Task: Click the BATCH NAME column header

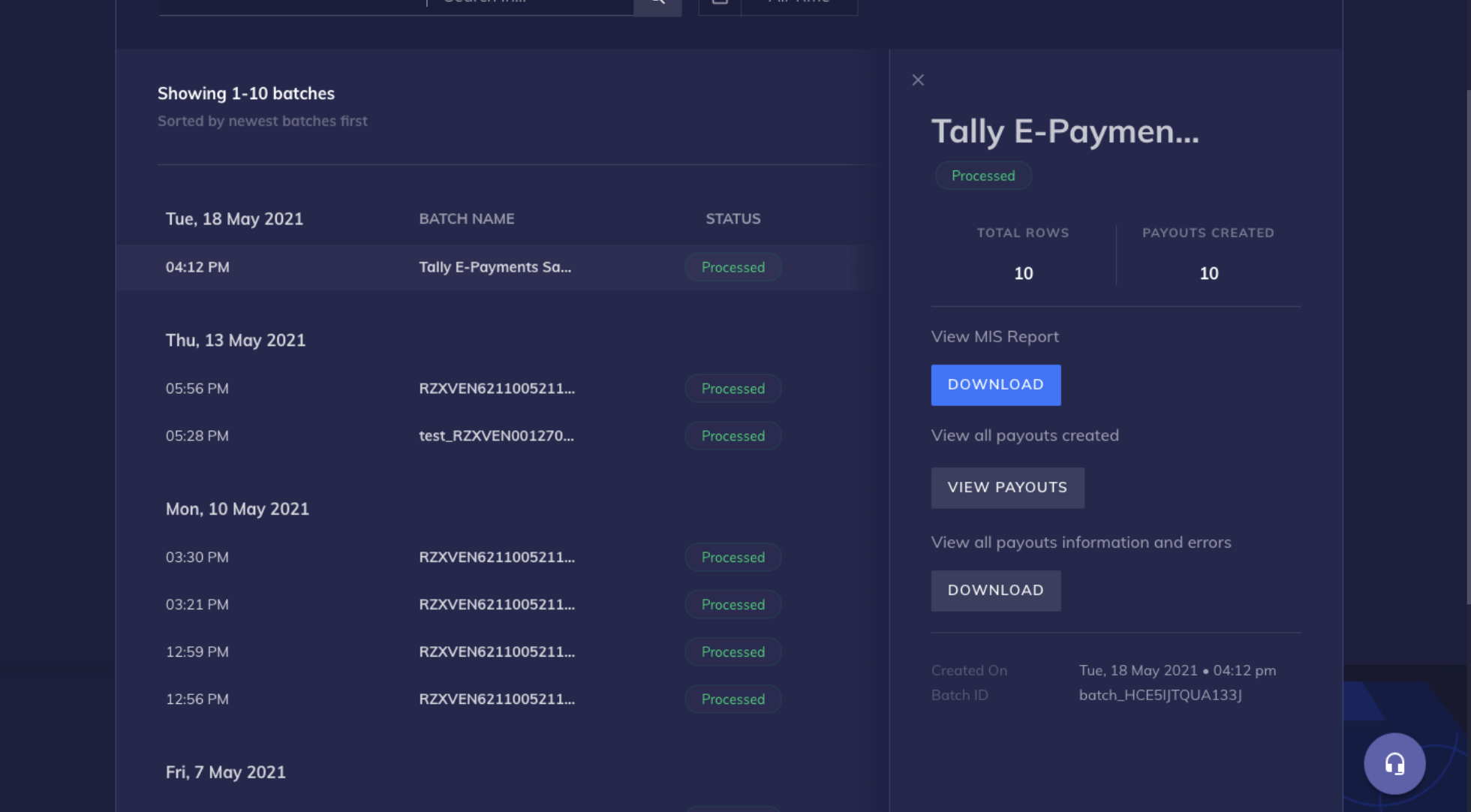Action: pos(467,218)
